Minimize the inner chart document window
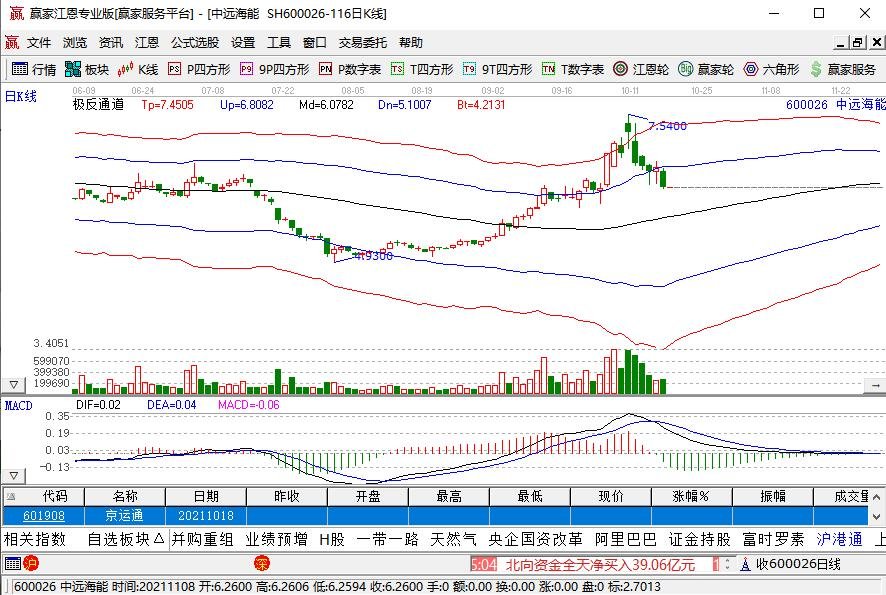The image size is (886, 595). click(841, 42)
